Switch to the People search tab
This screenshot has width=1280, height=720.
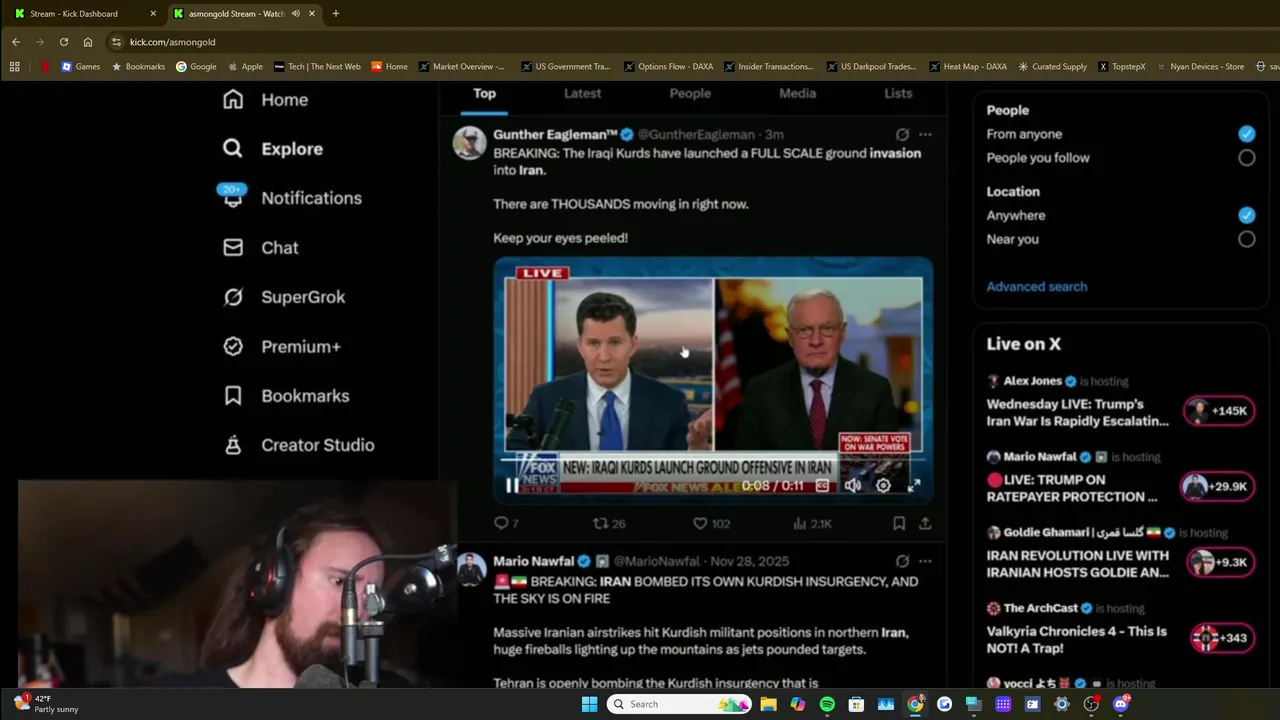click(690, 93)
